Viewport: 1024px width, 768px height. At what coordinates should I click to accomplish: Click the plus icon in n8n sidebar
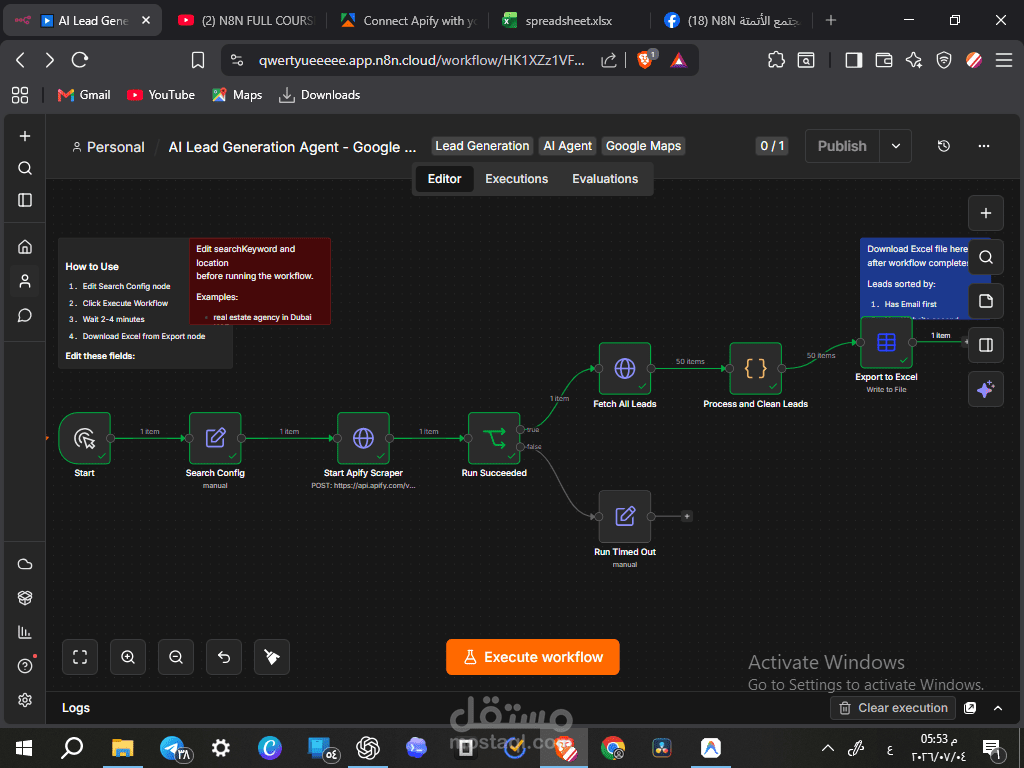coord(25,136)
